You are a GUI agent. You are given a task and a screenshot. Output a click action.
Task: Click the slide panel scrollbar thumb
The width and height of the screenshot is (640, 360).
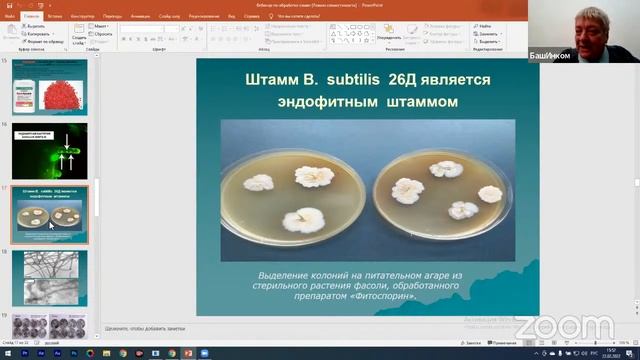click(97, 198)
